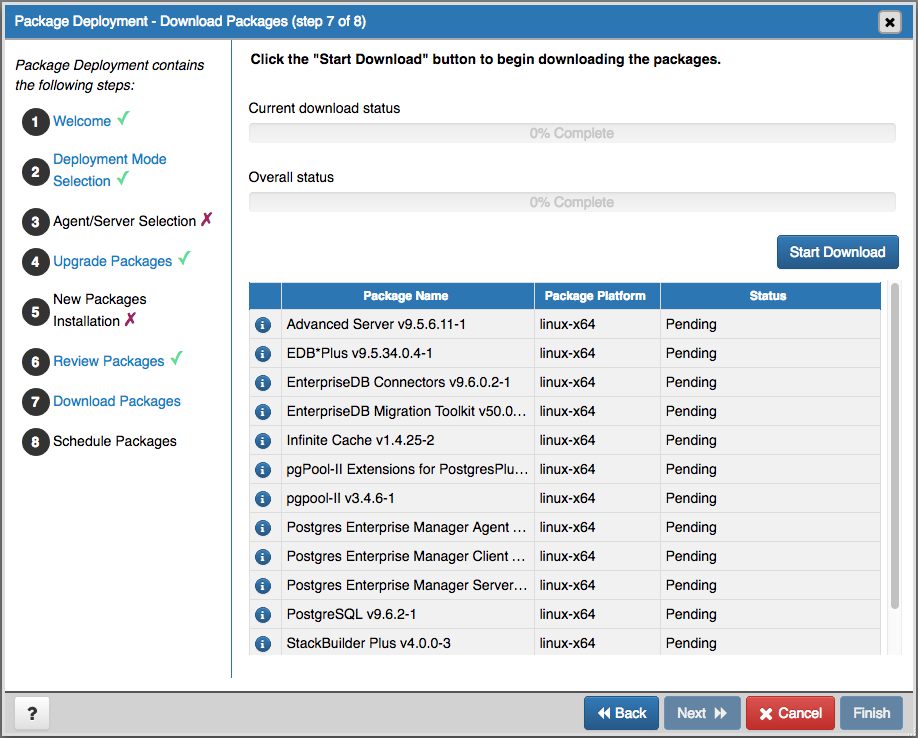Image resolution: width=918 pixels, height=738 pixels.
Task: Select EDB*Plus v9.5.34.0.4-1 name cell
Action: click(x=407, y=353)
